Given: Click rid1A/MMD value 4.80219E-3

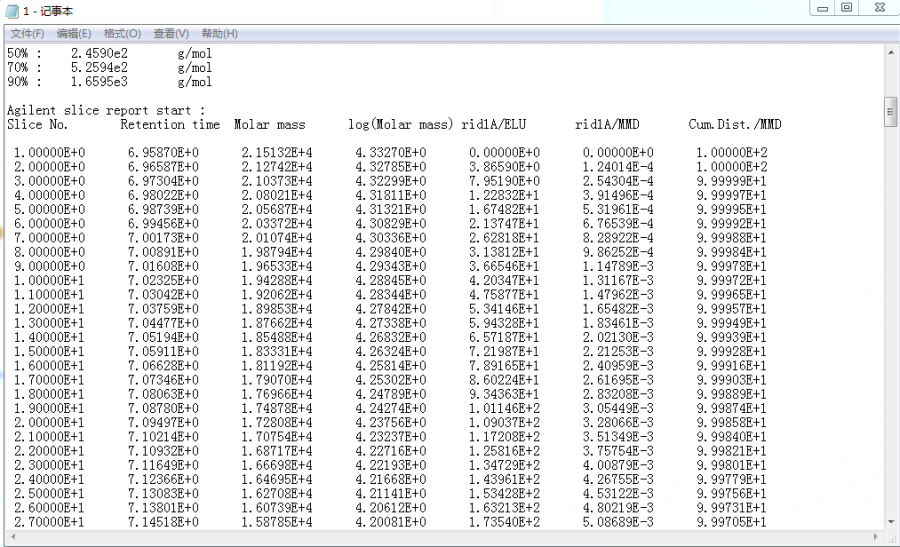Looking at the screenshot, I should (x=618, y=508).
